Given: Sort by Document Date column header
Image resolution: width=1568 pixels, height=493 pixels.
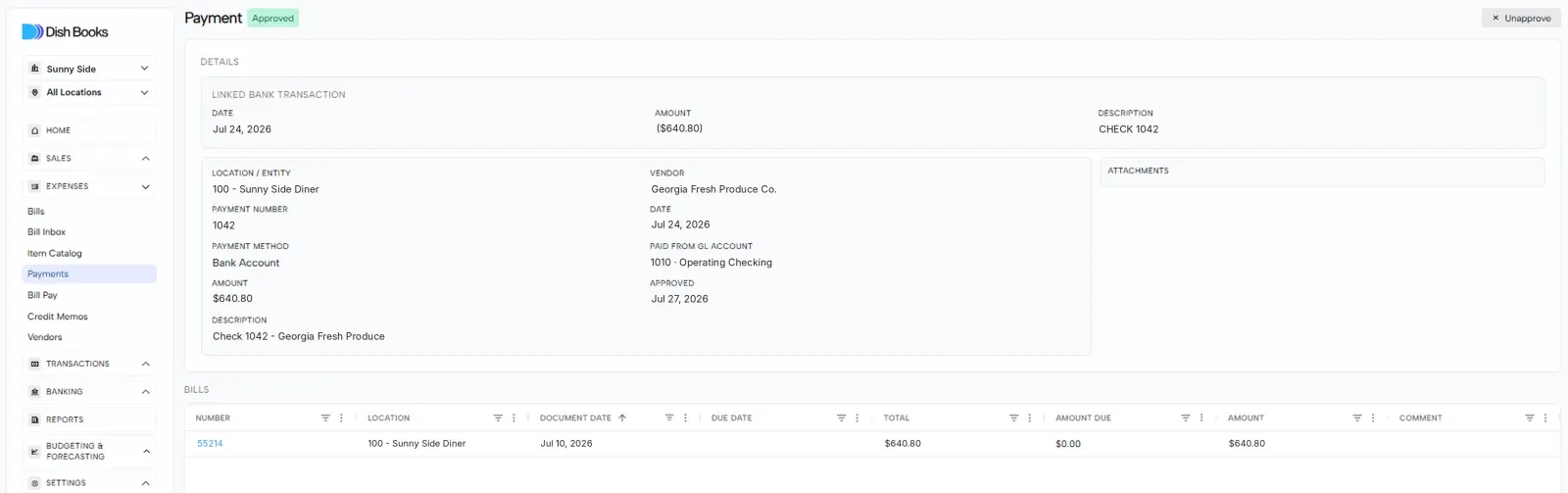Looking at the screenshot, I should point(575,419).
